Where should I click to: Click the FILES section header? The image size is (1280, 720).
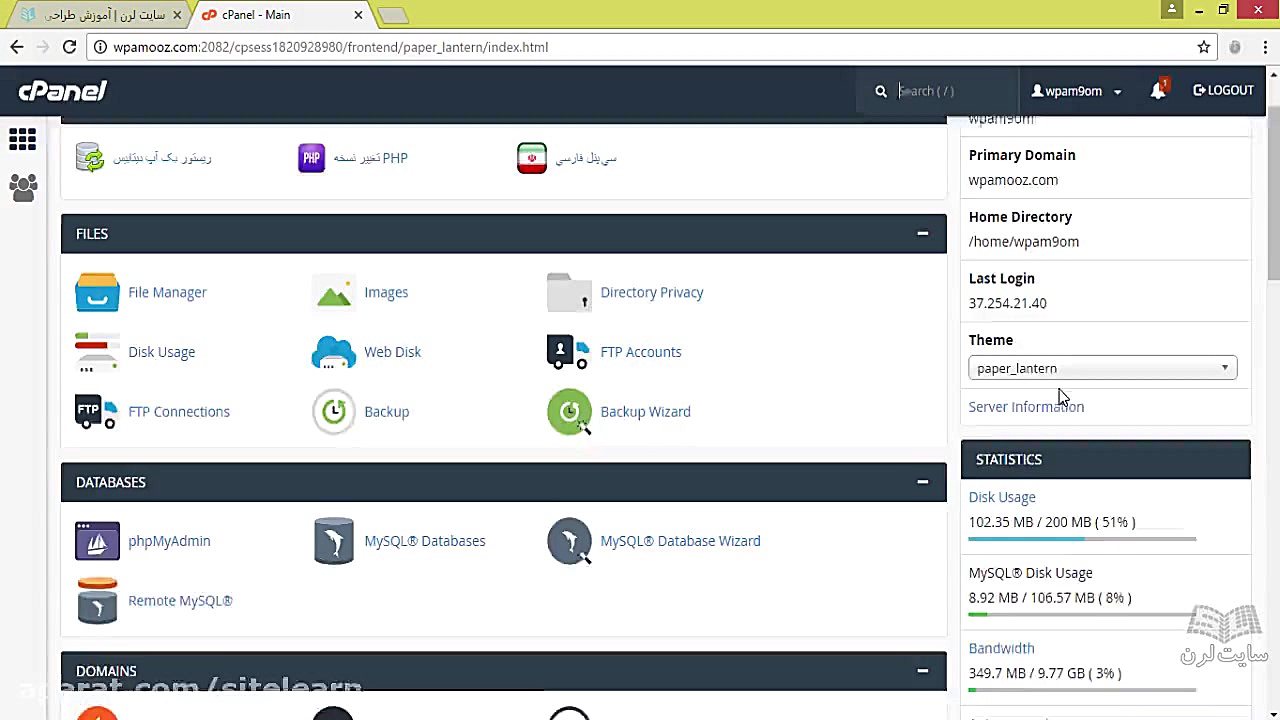(503, 234)
